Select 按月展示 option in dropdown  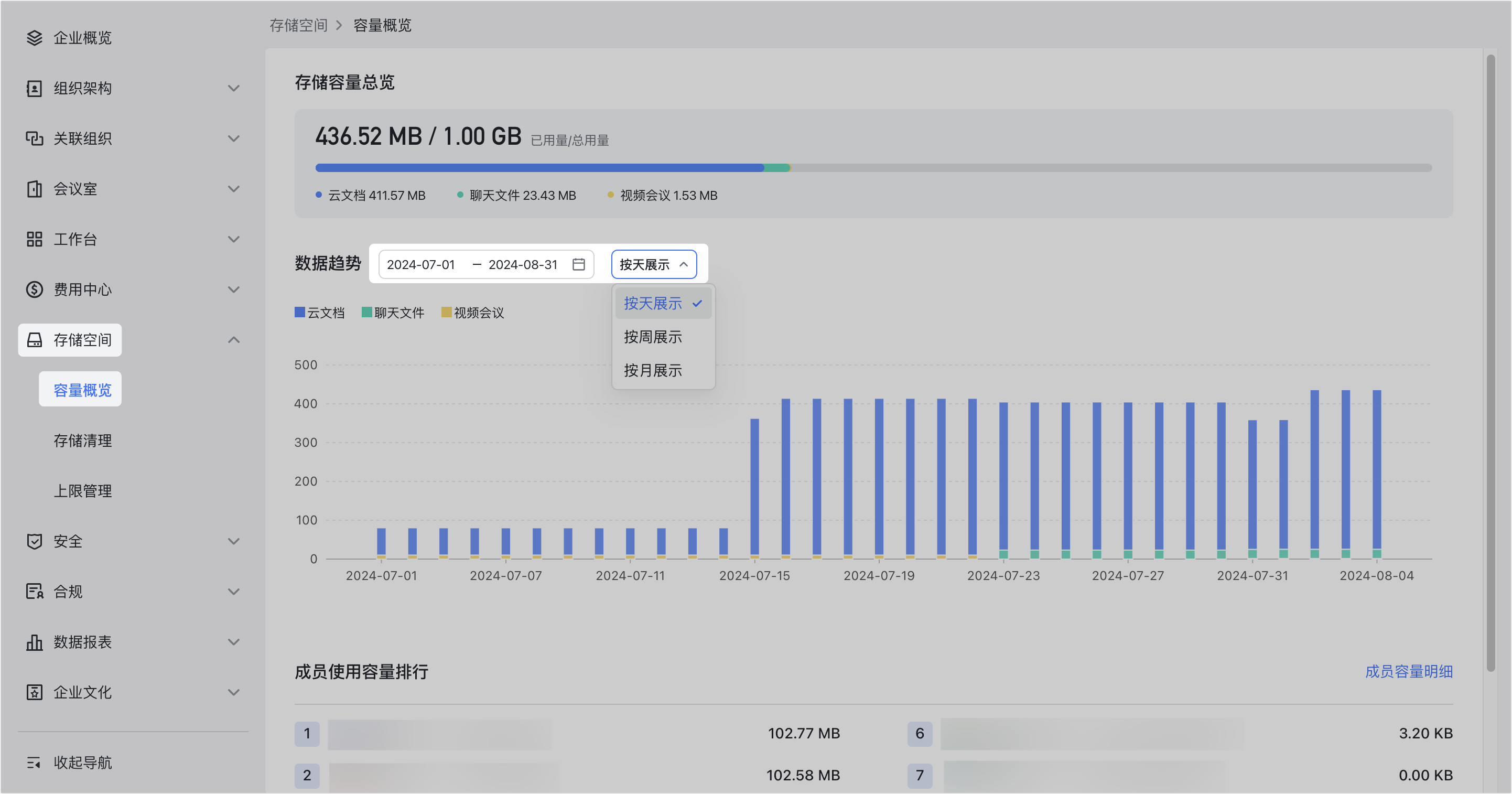click(x=663, y=371)
